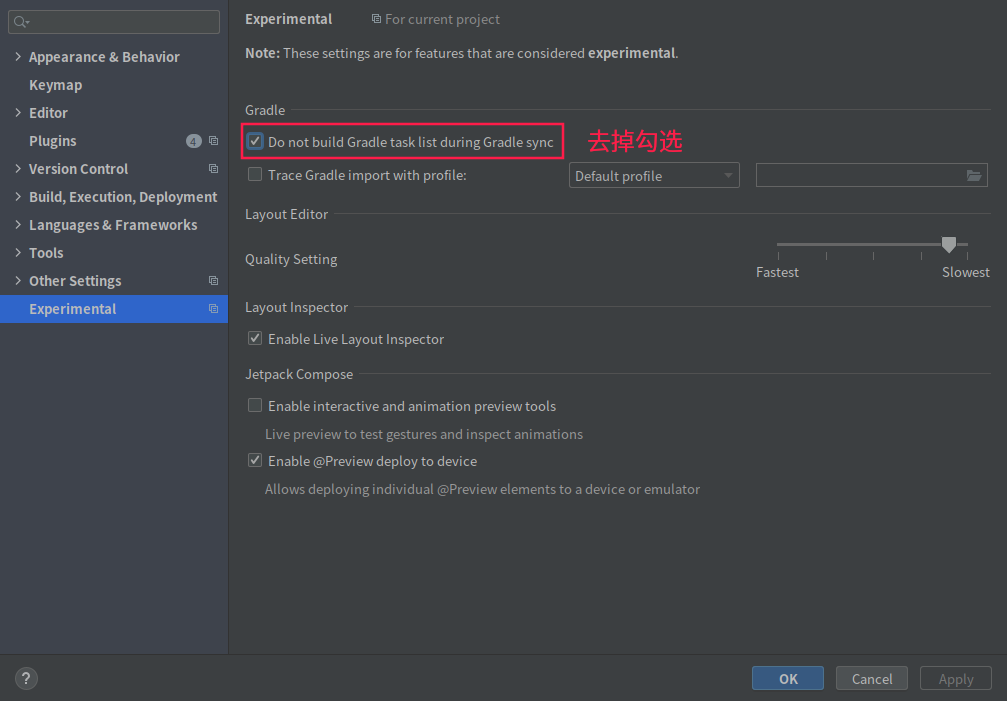Enable interactive and animation preview tools
Viewport: 1007px width, 701px height.
click(255, 405)
